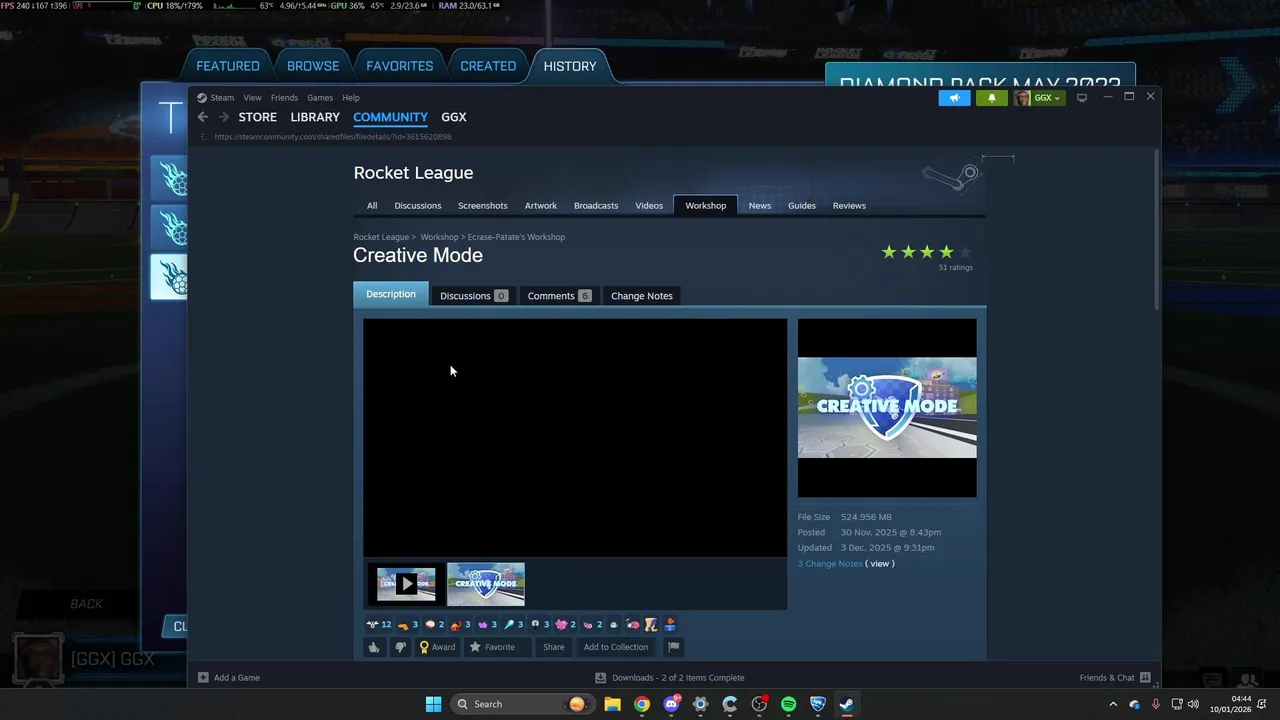Select the All hub tab
This screenshot has width=1280, height=720.
372,206
